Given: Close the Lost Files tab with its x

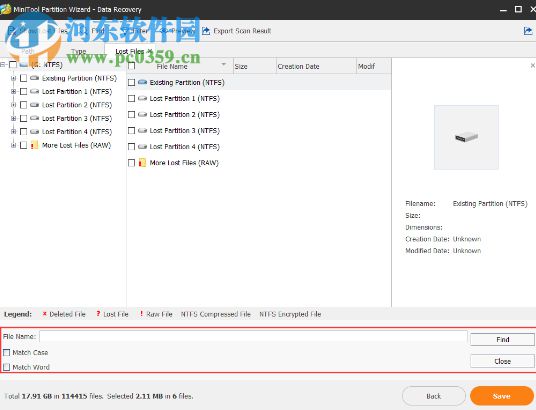Looking at the screenshot, I should click(x=150, y=52).
